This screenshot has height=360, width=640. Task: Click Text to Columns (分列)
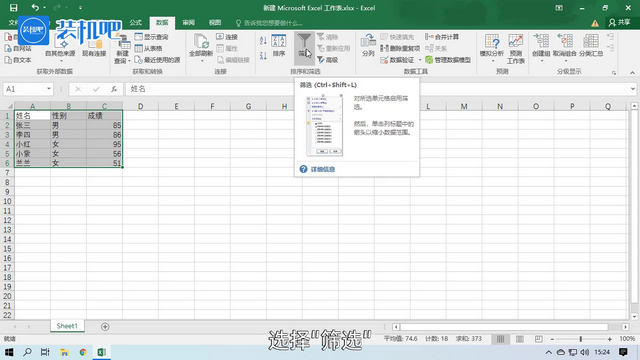[x=368, y=45]
